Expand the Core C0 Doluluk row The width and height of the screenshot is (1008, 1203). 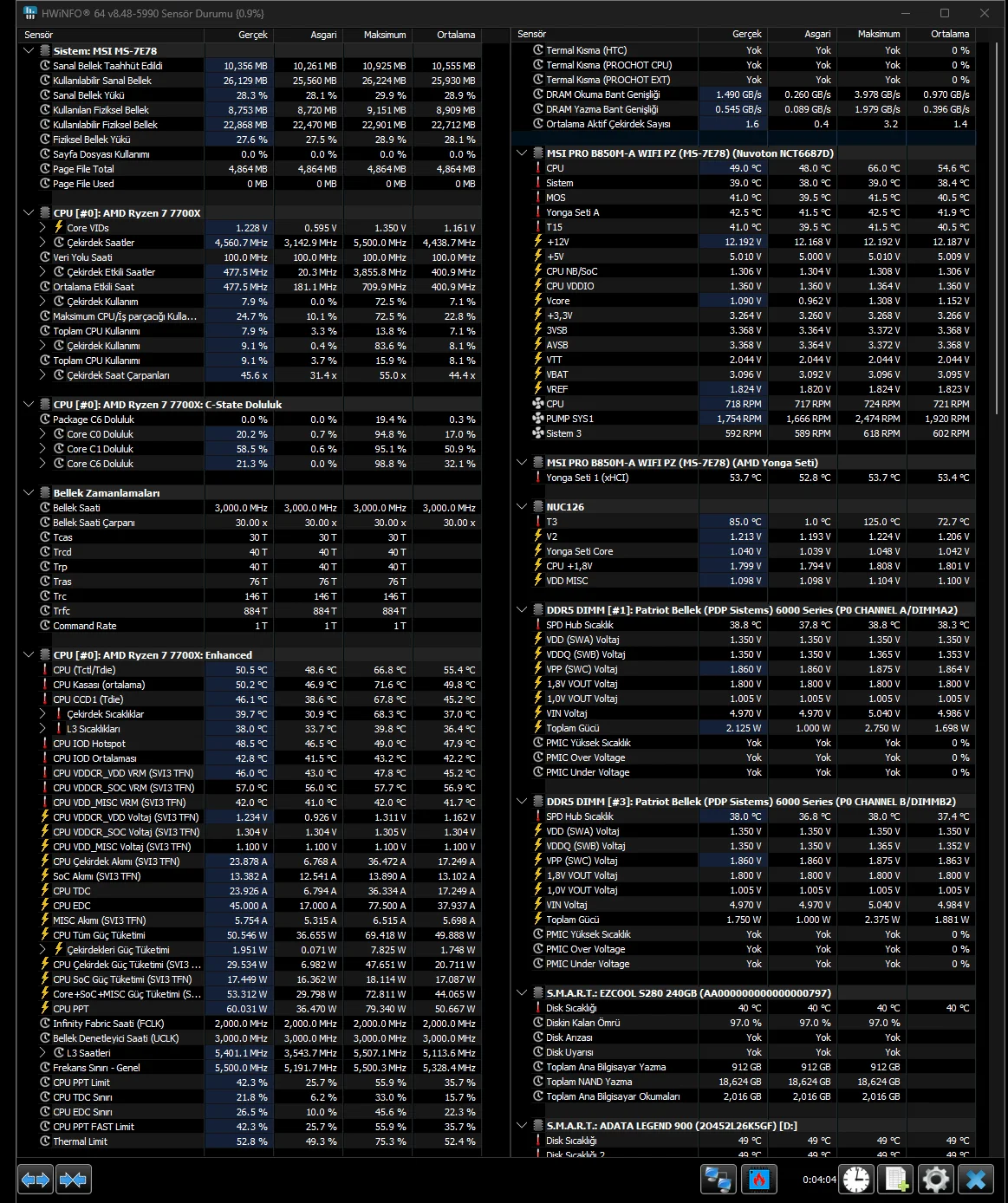(43, 434)
